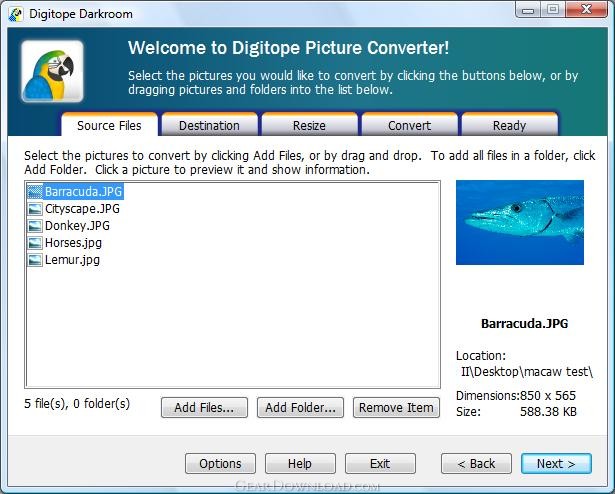Click the Digitope Darkroom title bar icon

(16, 14)
